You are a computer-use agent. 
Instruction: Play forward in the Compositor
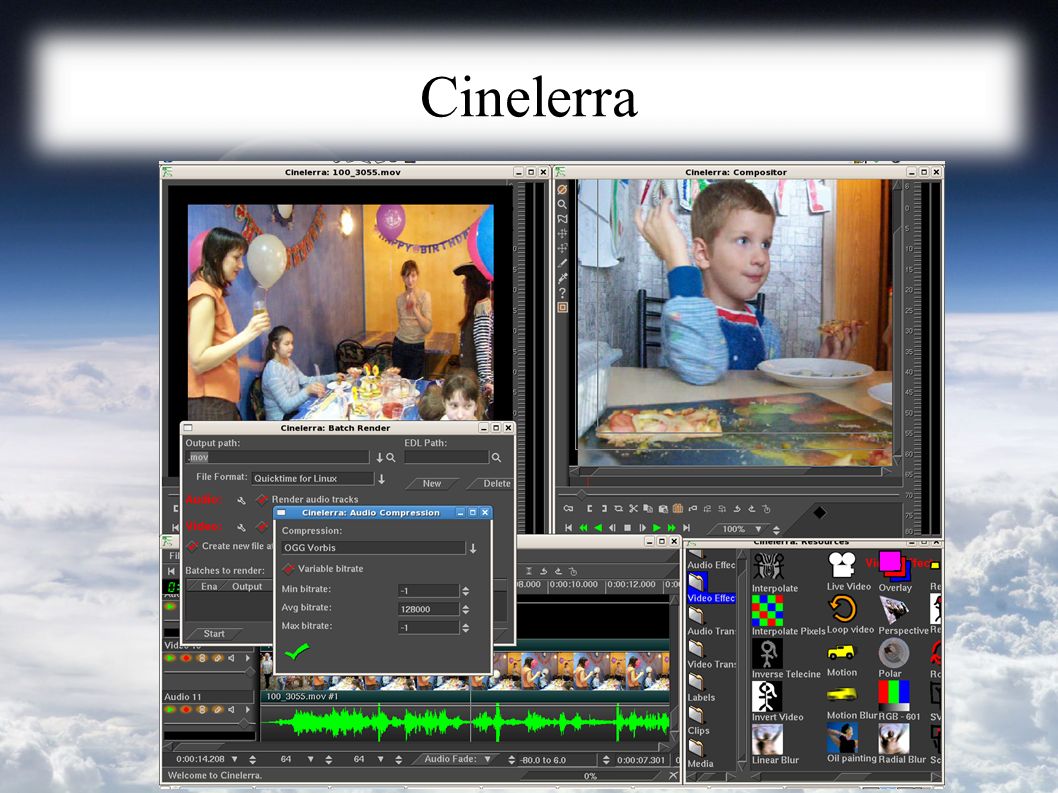(x=657, y=528)
